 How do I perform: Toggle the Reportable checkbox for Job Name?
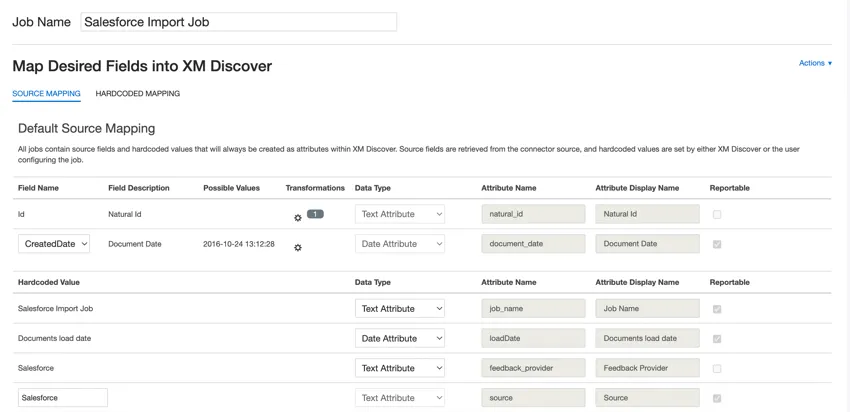coord(717,309)
